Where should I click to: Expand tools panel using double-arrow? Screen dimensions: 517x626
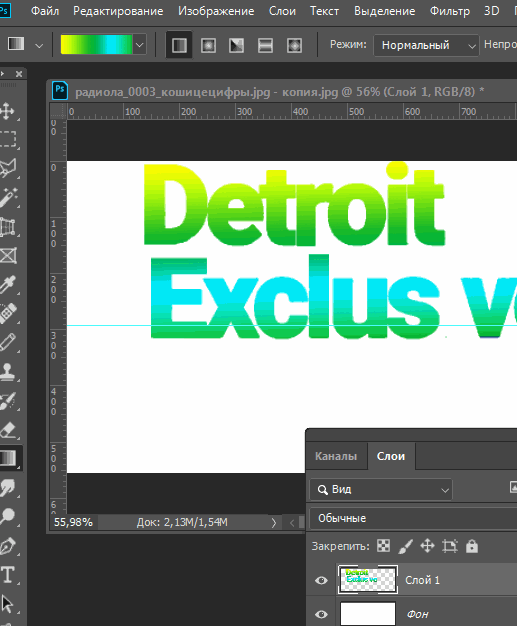coord(3,74)
